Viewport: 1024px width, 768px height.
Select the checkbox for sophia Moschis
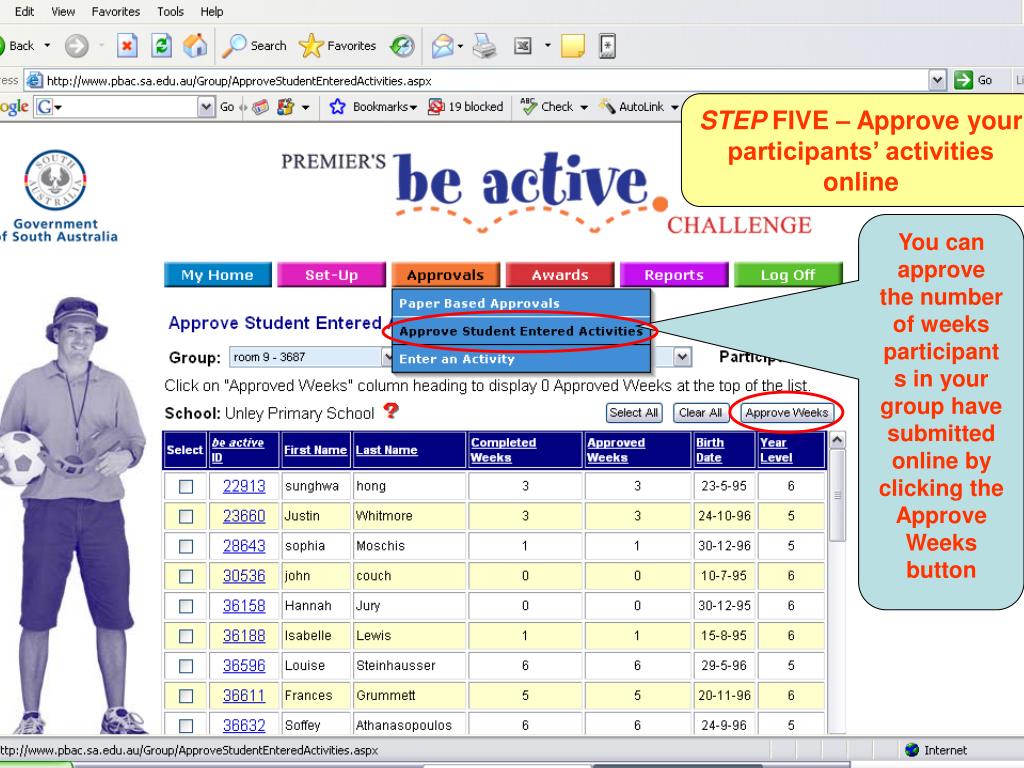[186, 547]
